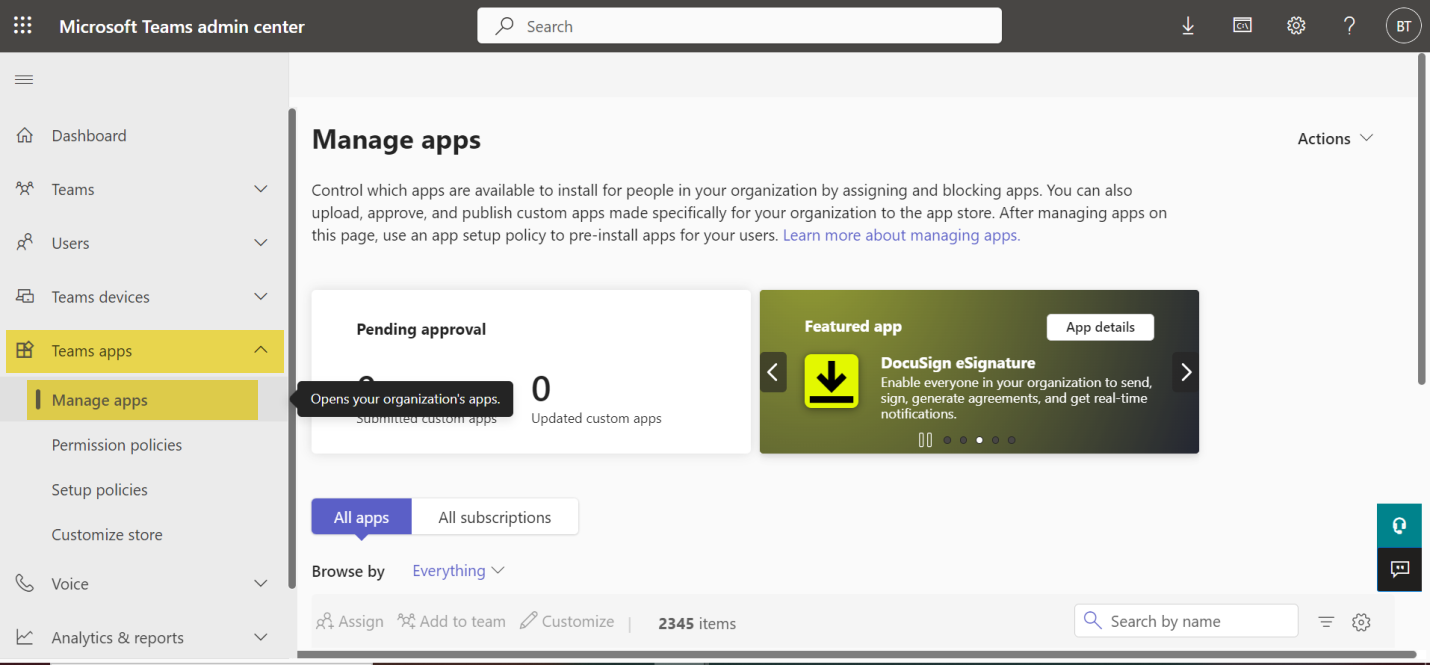This screenshot has width=1430, height=665.
Task: Click Microsoft Teams admin center title
Action: 182,27
